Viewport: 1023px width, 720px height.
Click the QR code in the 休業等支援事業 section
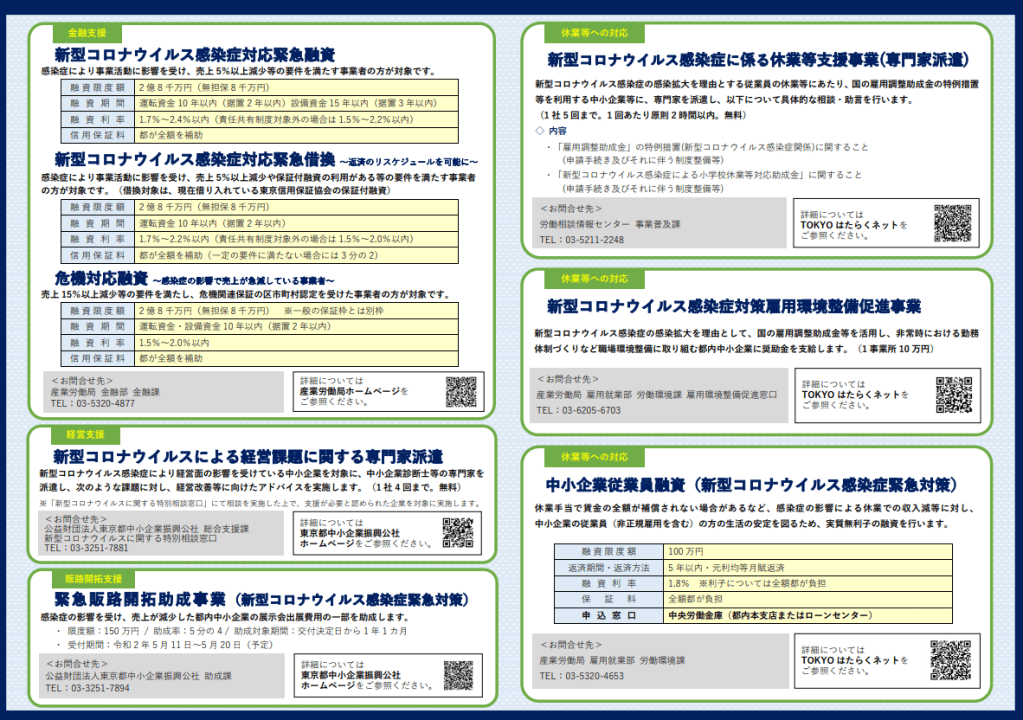[952, 224]
